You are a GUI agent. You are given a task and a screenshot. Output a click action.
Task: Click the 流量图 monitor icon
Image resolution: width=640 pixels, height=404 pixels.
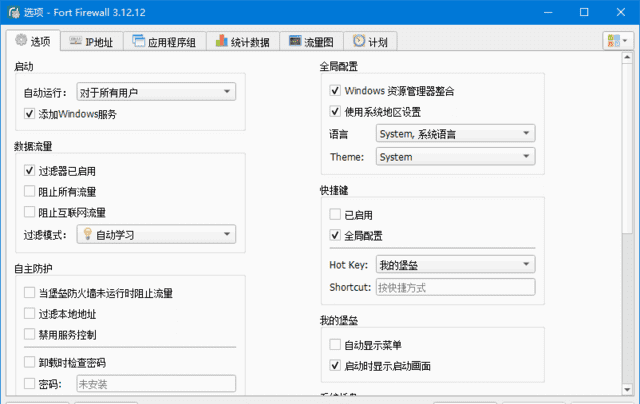tap(295, 40)
